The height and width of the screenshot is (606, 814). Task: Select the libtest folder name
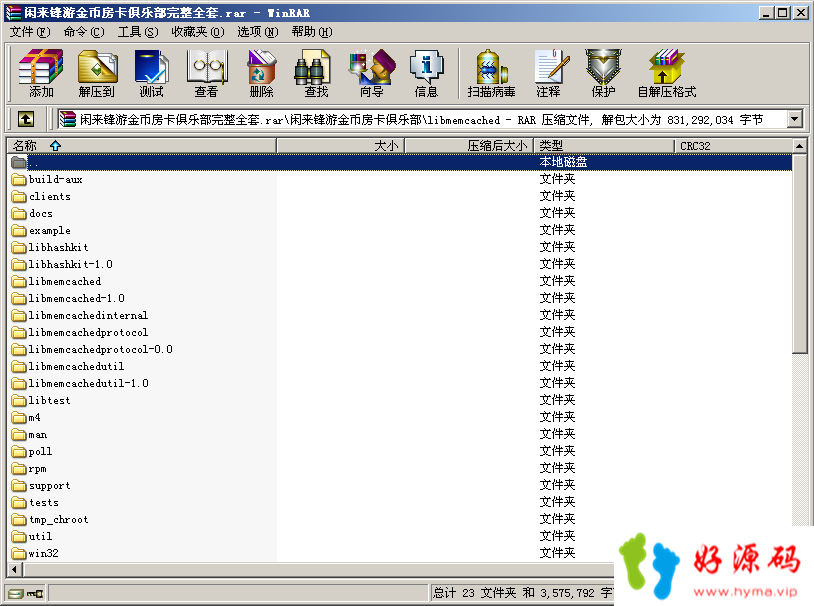49,400
